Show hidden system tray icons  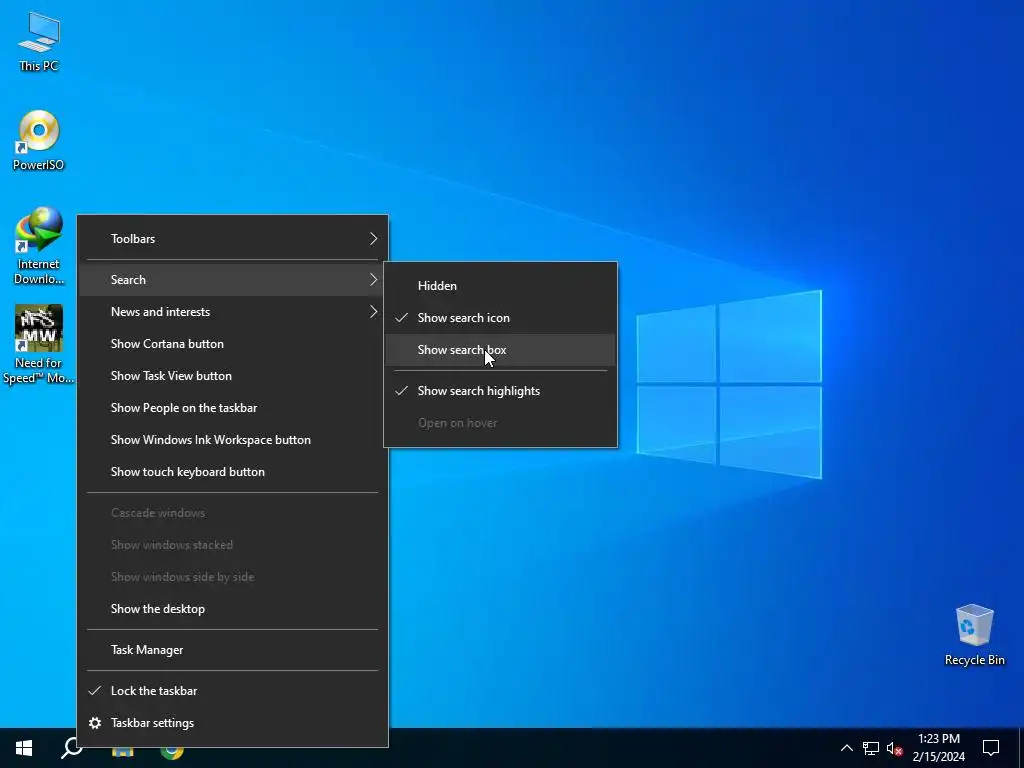tap(846, 748)
